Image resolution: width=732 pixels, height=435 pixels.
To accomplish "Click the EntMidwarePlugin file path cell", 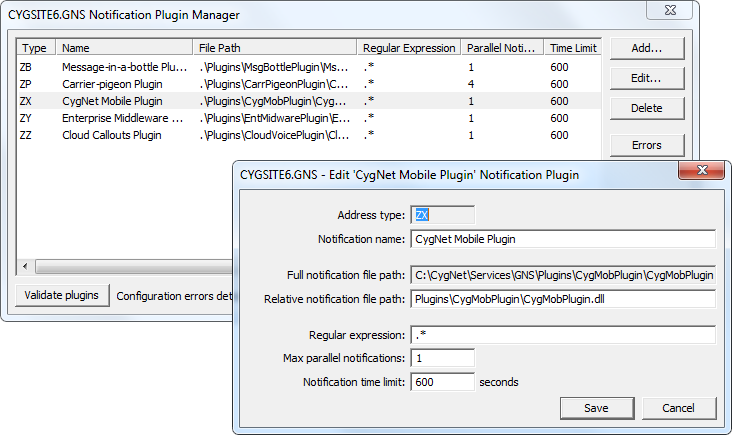I will 274,118.
